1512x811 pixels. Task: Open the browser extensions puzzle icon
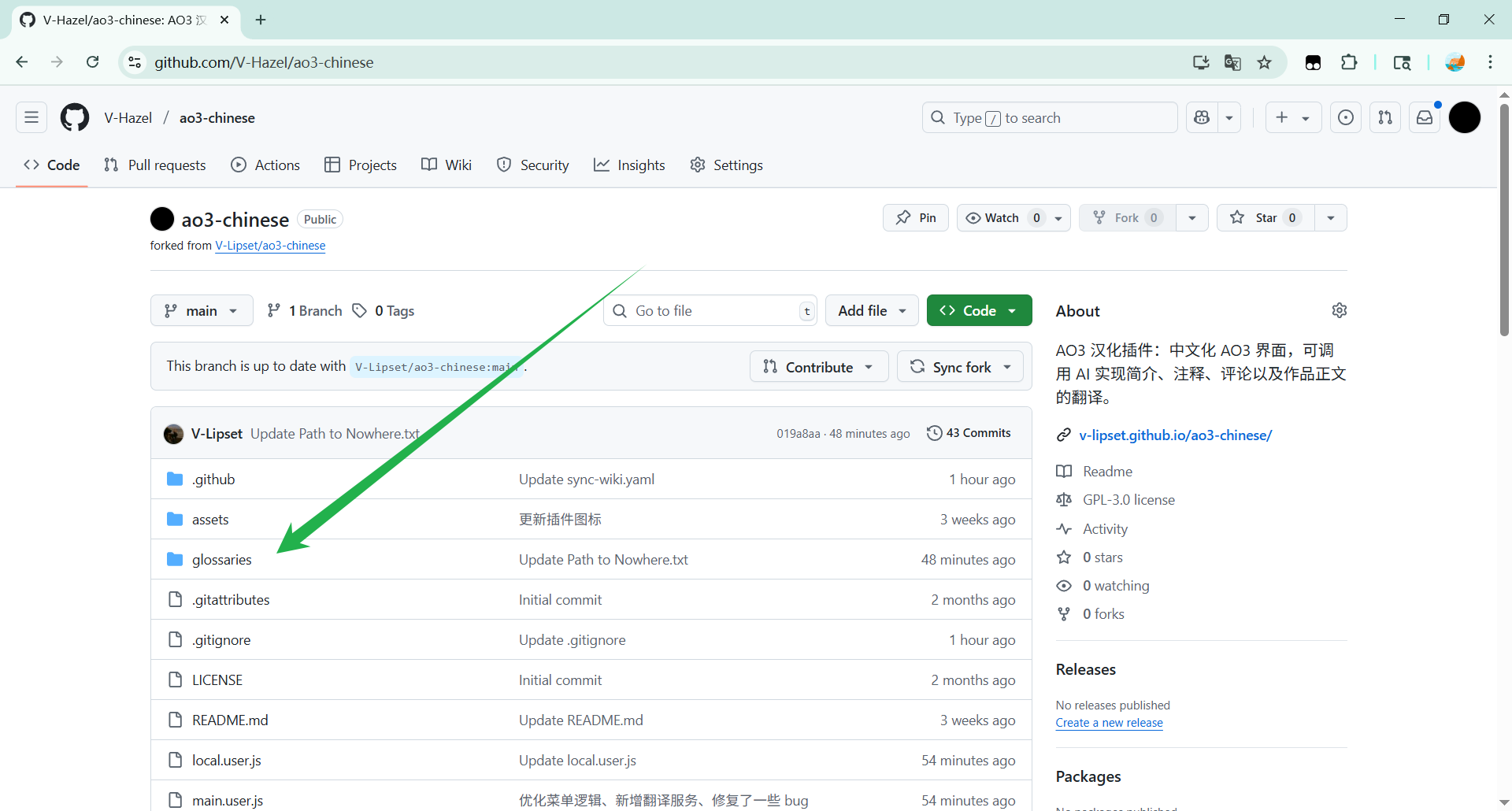[1349, 62]
